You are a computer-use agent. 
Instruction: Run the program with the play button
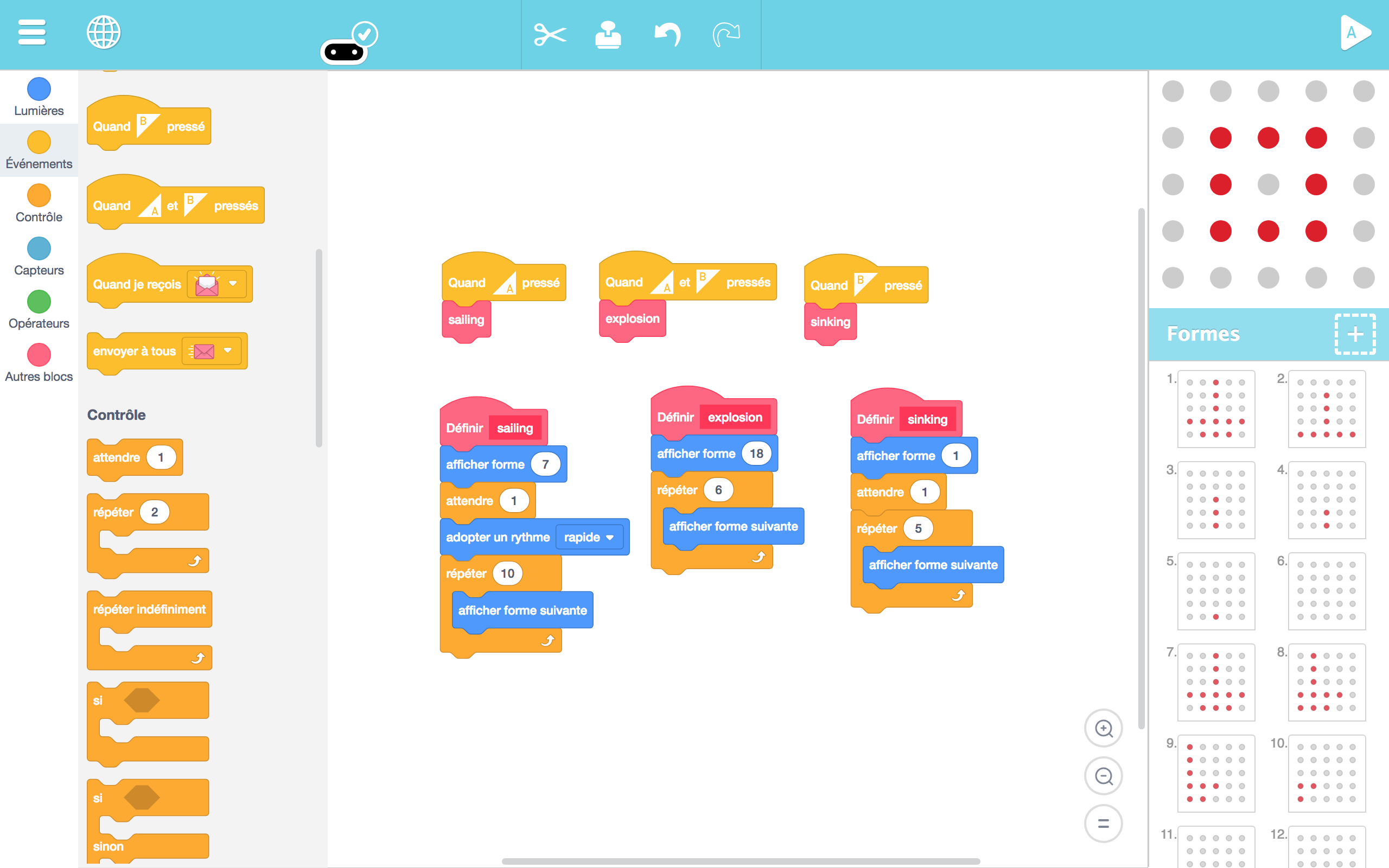tap(1355, 33)
